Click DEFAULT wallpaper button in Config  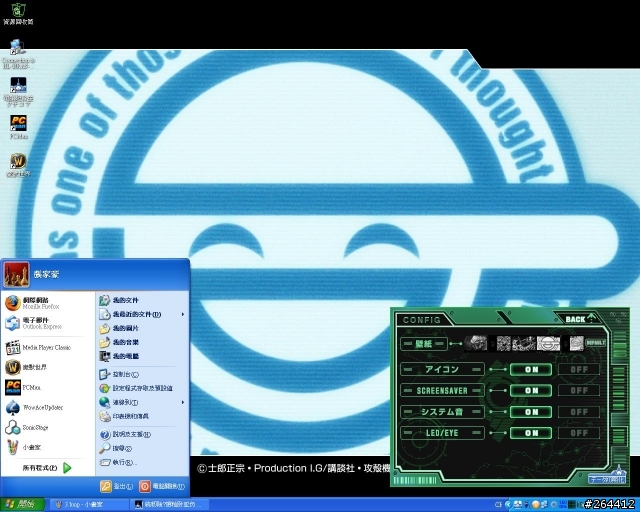tap(595, 343)
